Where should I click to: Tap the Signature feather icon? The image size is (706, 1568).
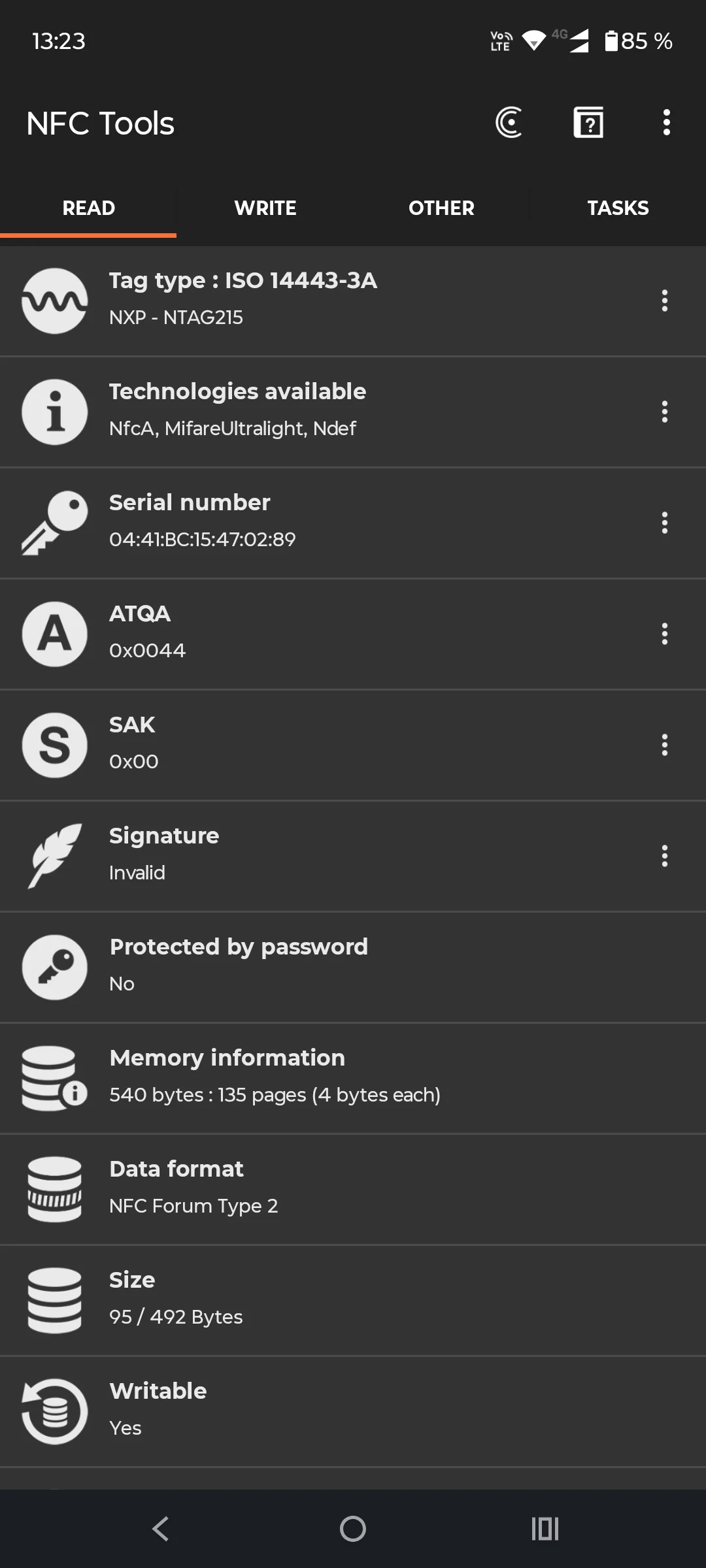55,856
